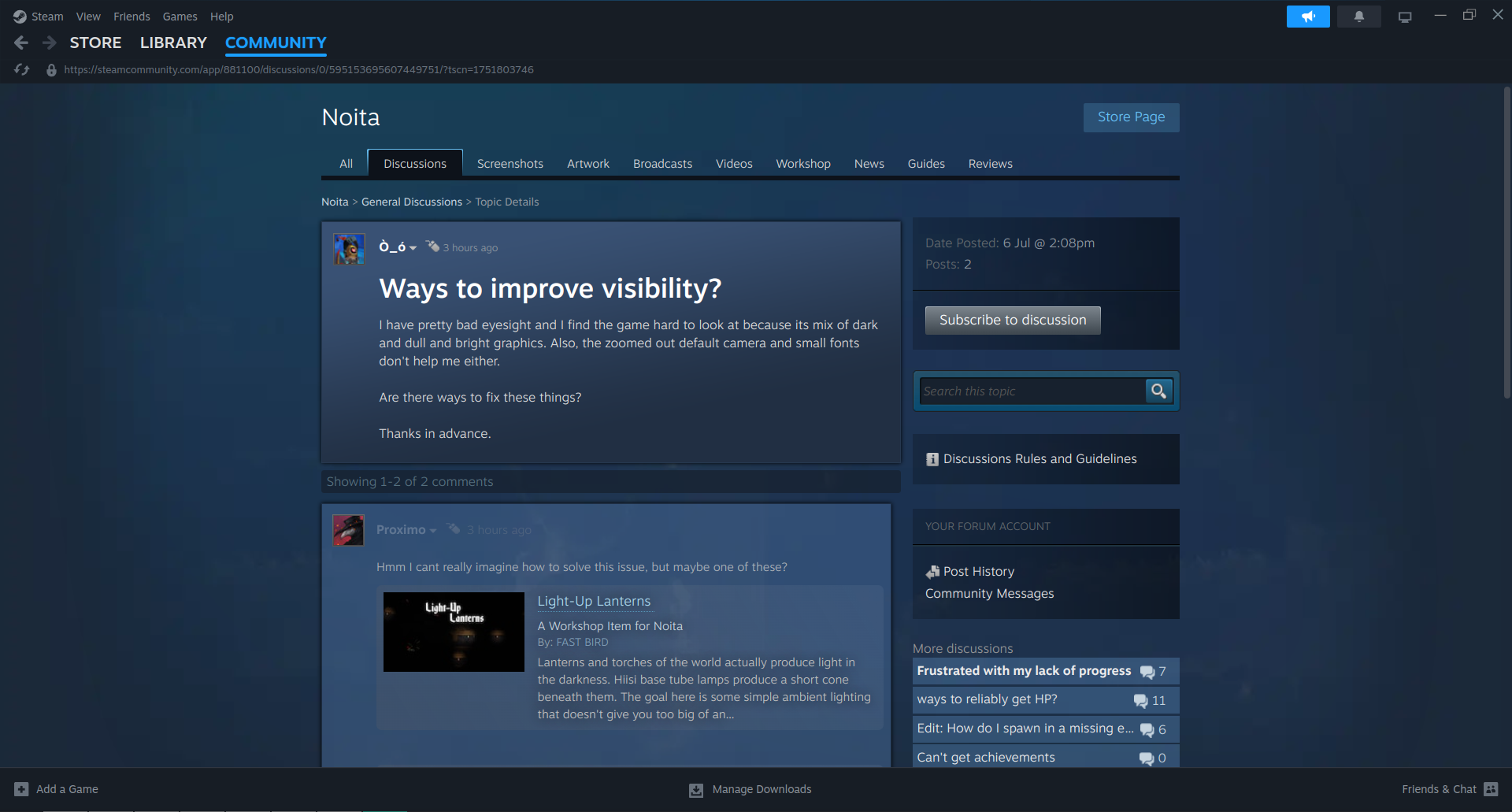Viewport: 1512px width, 812px height.
Task: Open the Help menu
Action: [x=221, y=17]
